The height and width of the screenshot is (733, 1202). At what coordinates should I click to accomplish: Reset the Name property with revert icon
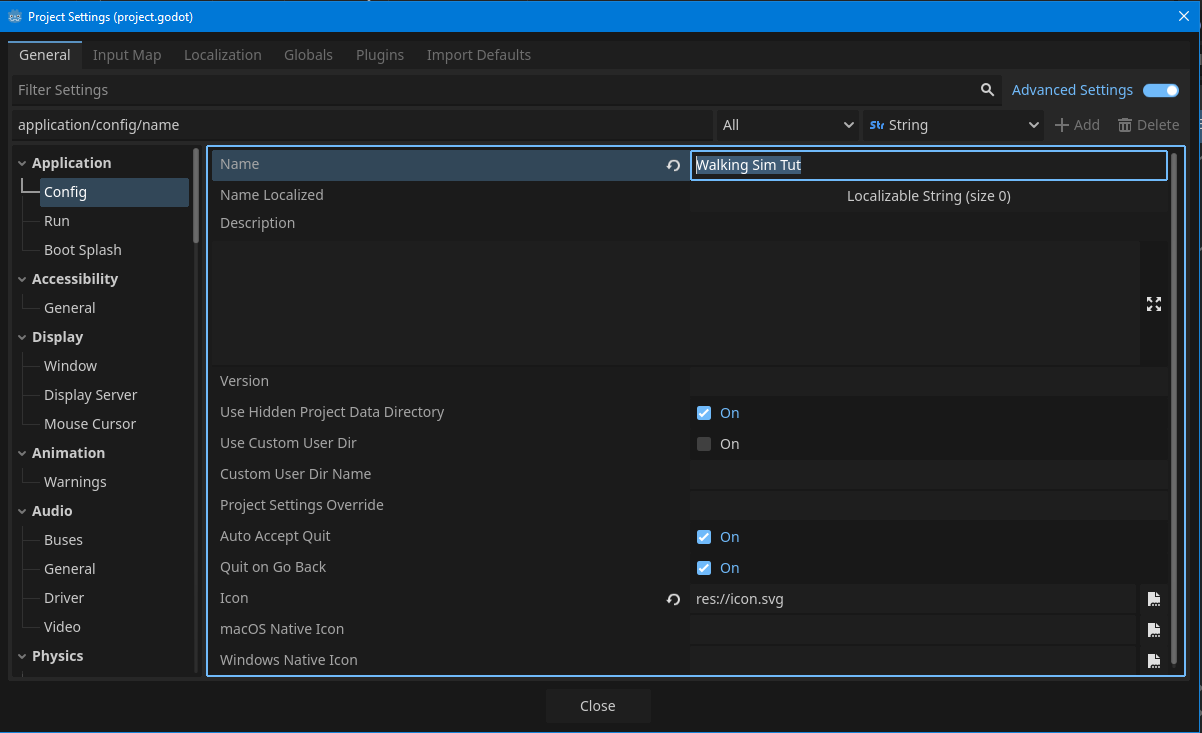(x=673, y=165)
